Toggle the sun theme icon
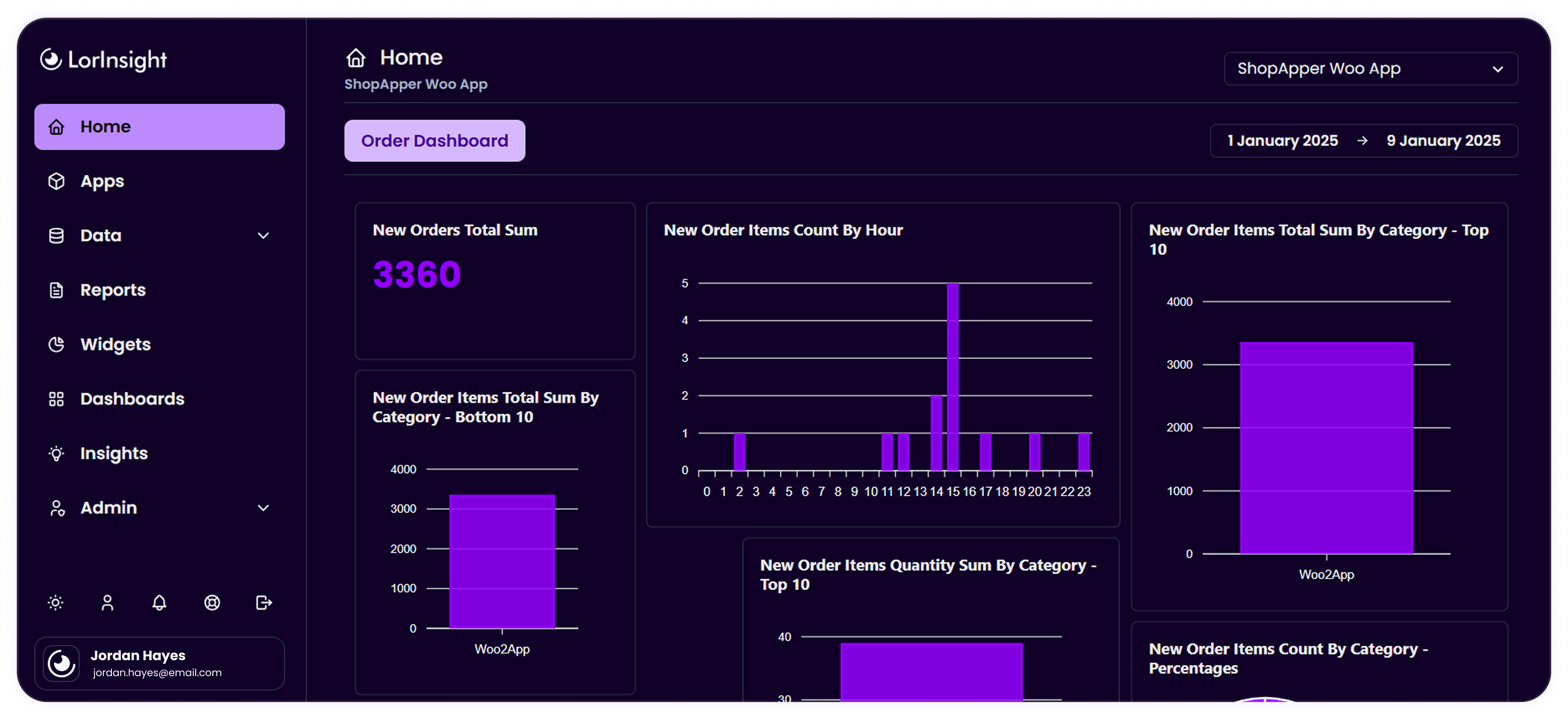 [x=55, y=602]
